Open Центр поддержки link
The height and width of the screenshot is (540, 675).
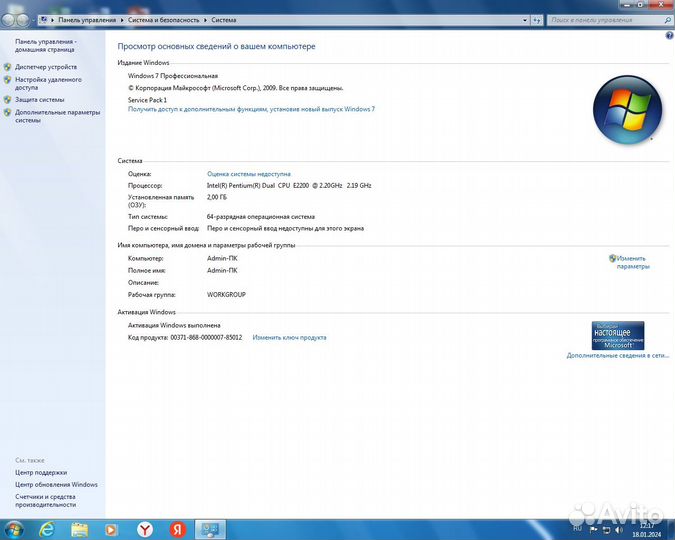click(x=41, y=472)
